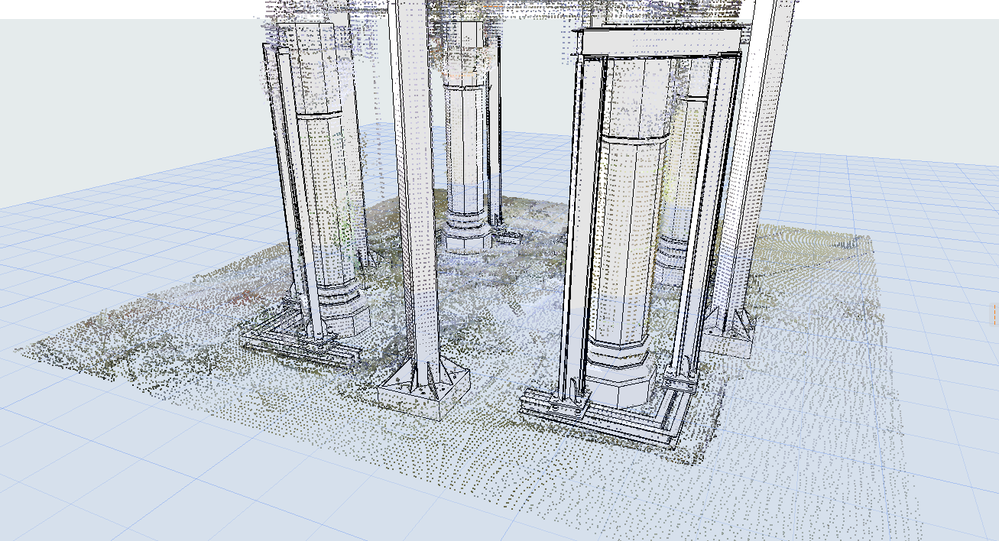Screen dimensions: 999x541
Task: Select the horizontal steel beam atop the right frame
Action: [661, 41]
